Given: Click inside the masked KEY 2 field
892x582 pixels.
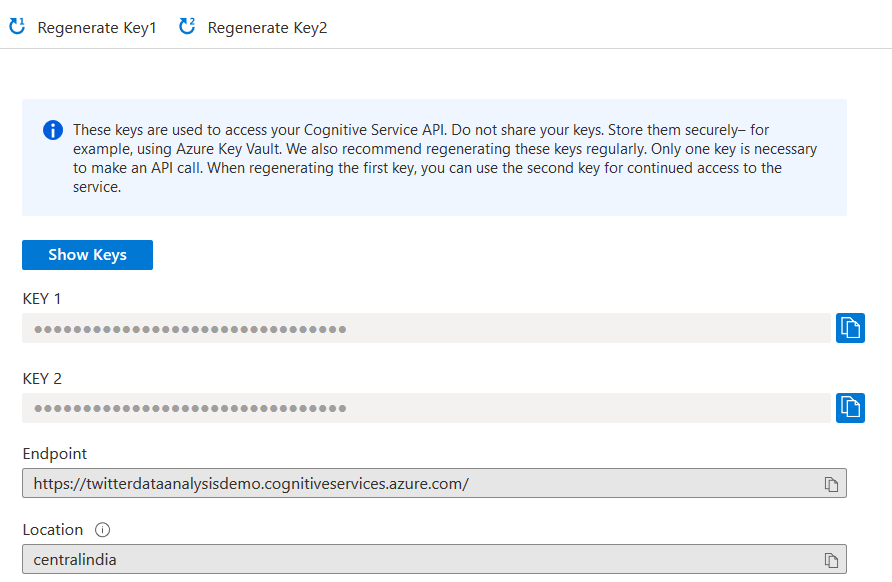Looking at the screenshot, I should pyautogui.click(x=426, y=408).
